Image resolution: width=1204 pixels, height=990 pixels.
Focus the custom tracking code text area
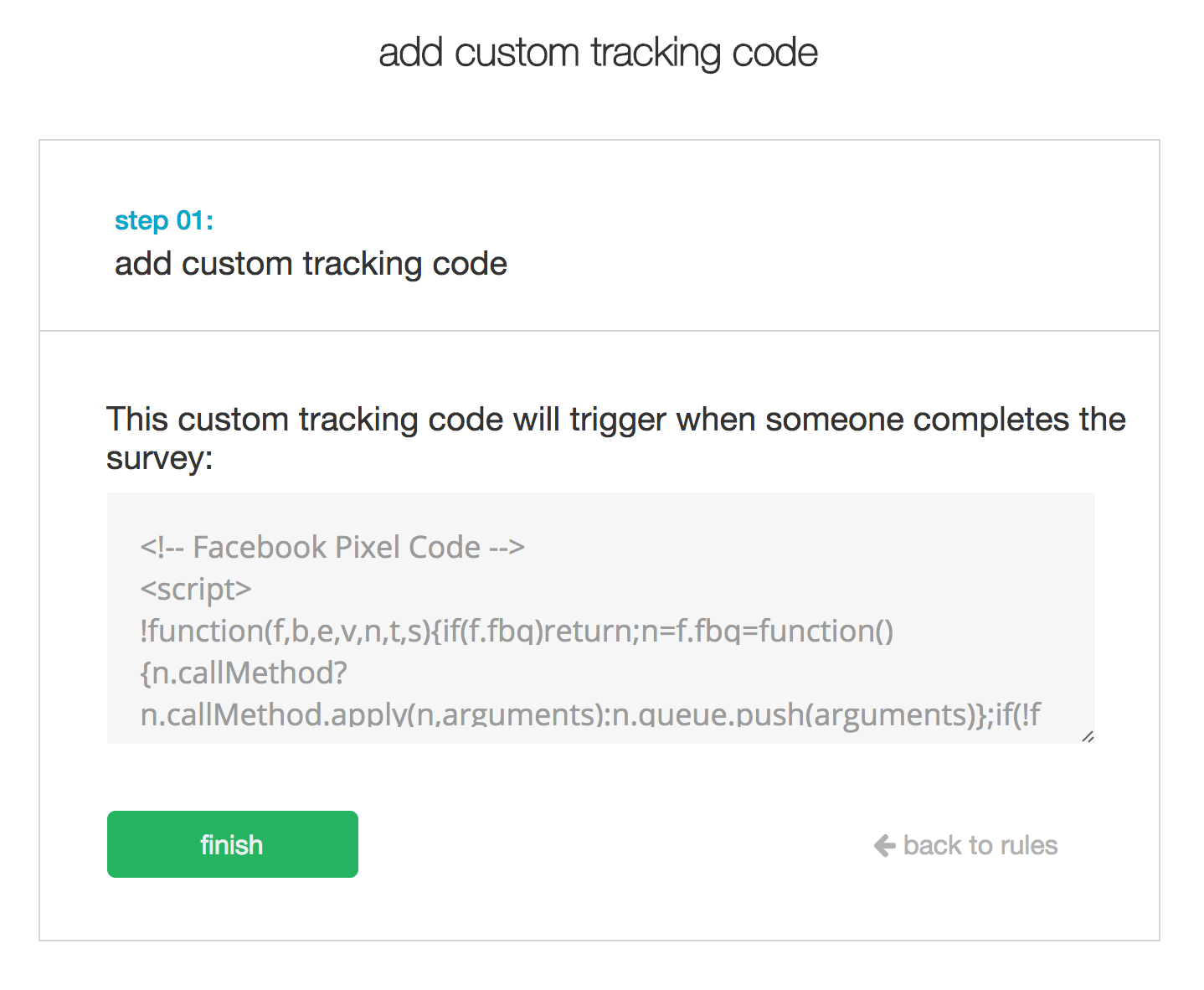pyautogui.click(x=599, y=616)
